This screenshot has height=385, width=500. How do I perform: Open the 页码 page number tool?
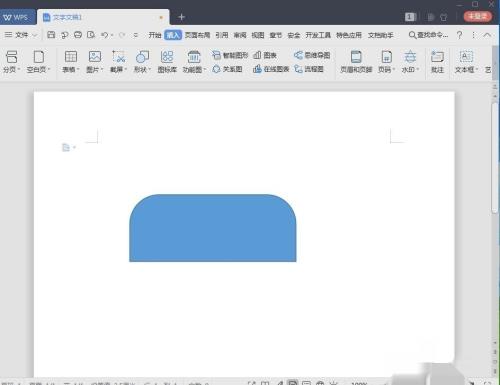click(386, 61)
